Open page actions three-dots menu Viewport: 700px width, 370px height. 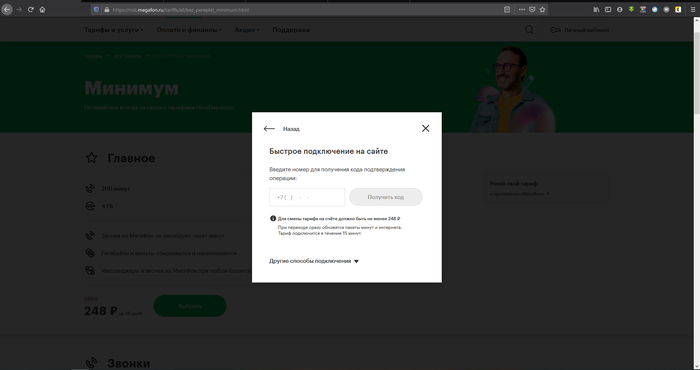[x=521, y=9]
